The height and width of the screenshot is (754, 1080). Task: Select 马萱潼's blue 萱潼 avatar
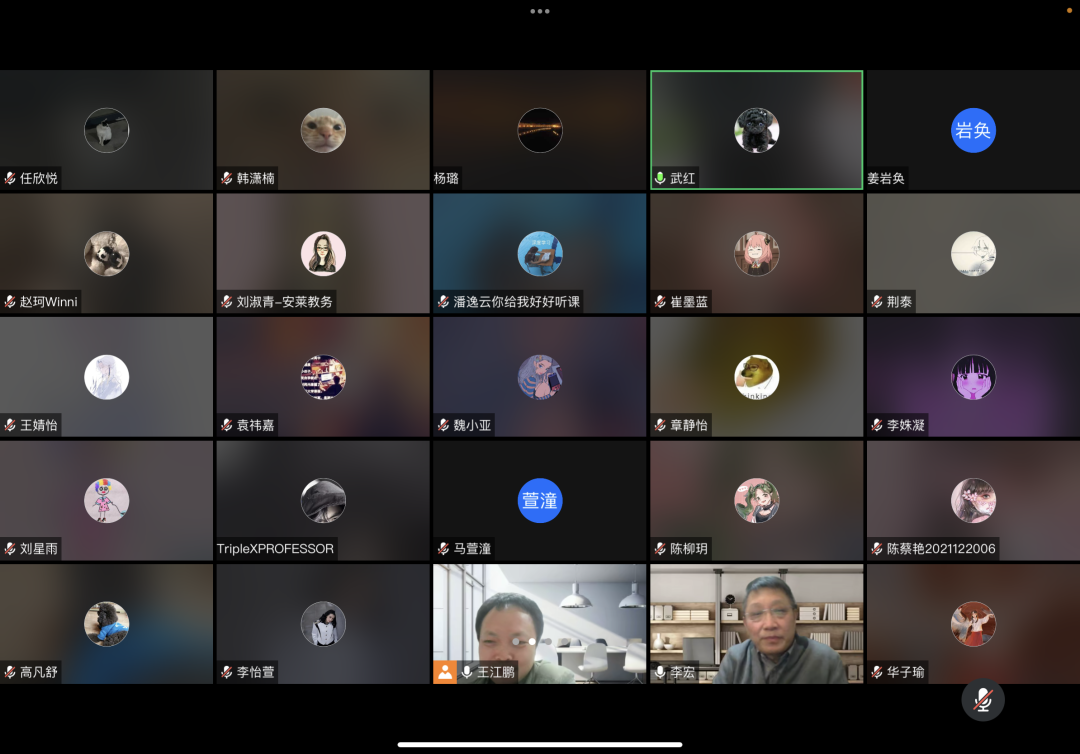point(540,500)
